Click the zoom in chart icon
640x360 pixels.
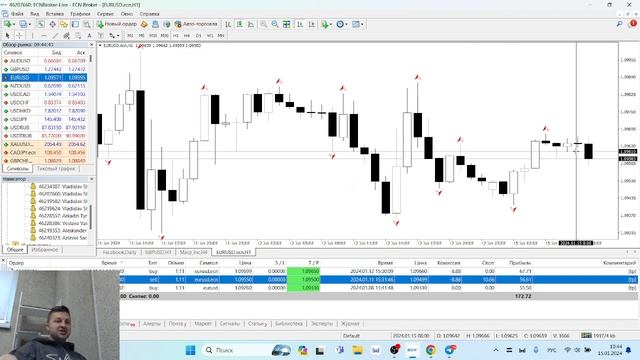pos(264,24)
